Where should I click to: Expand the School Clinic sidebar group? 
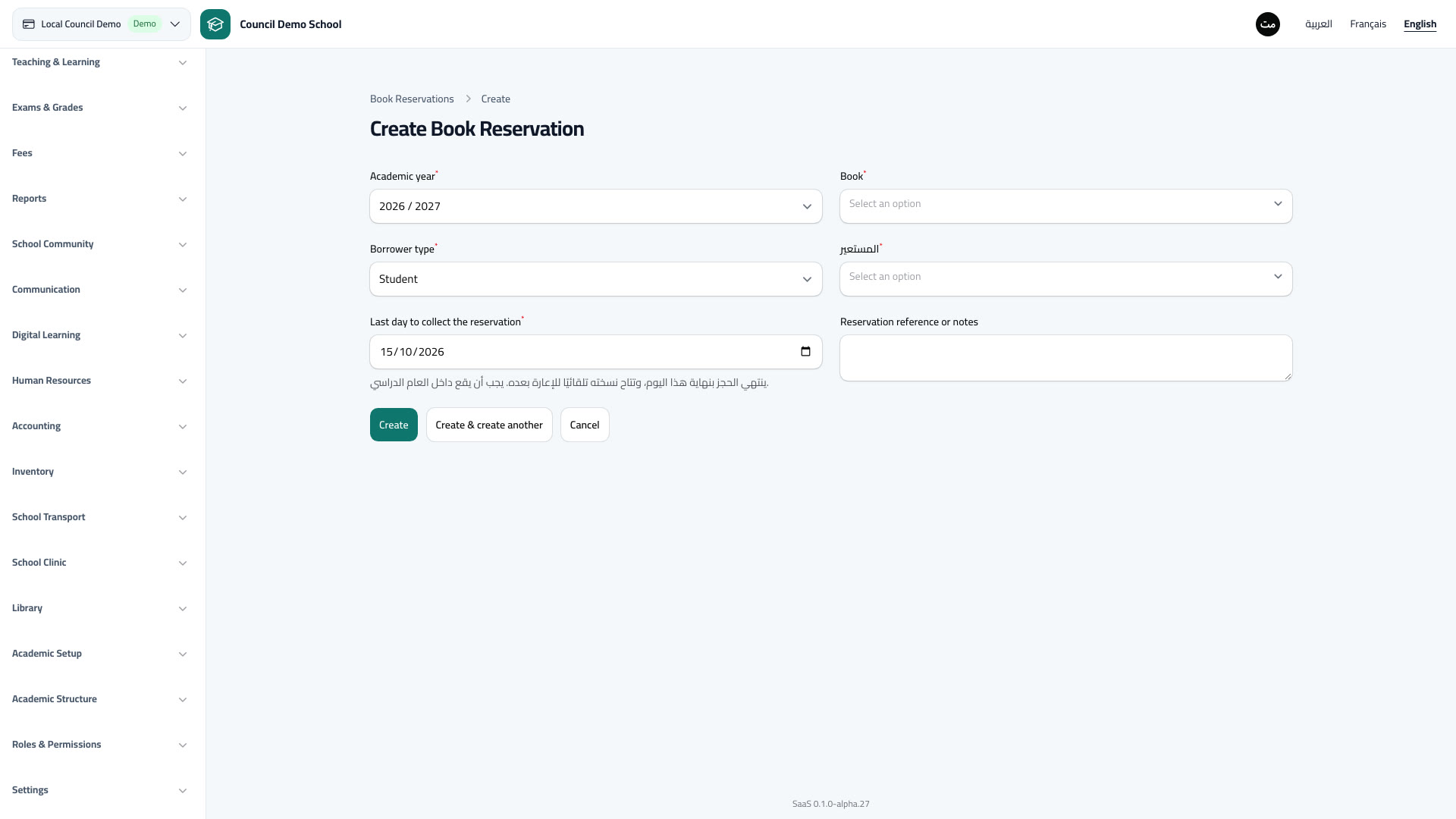pos(99,563)
